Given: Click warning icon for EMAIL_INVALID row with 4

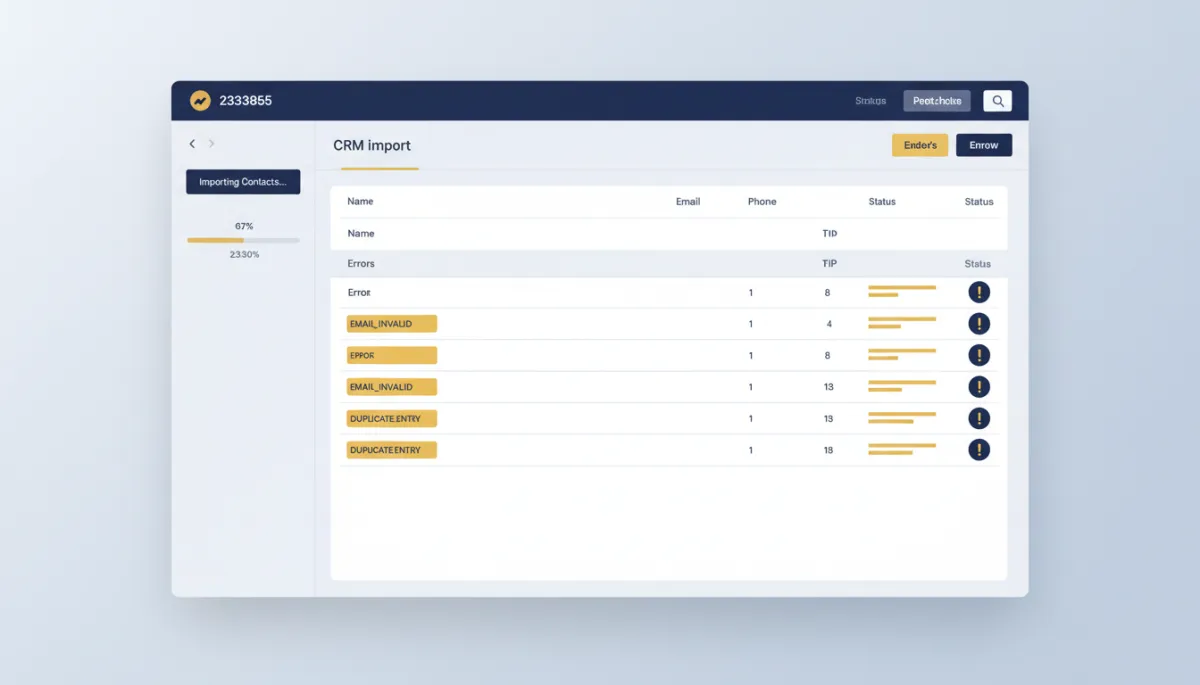Looking at the screenshot, I should coord(979,324).
